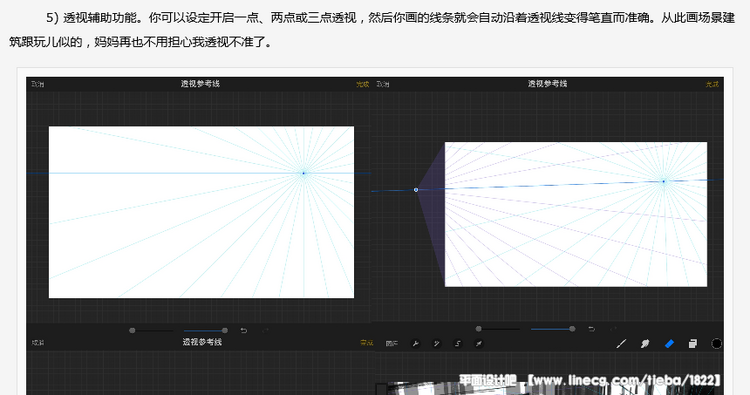The width and height of the screenshot is (750, 395).
Task: Select the paintbrush tool icon
Action: point(621,343)
